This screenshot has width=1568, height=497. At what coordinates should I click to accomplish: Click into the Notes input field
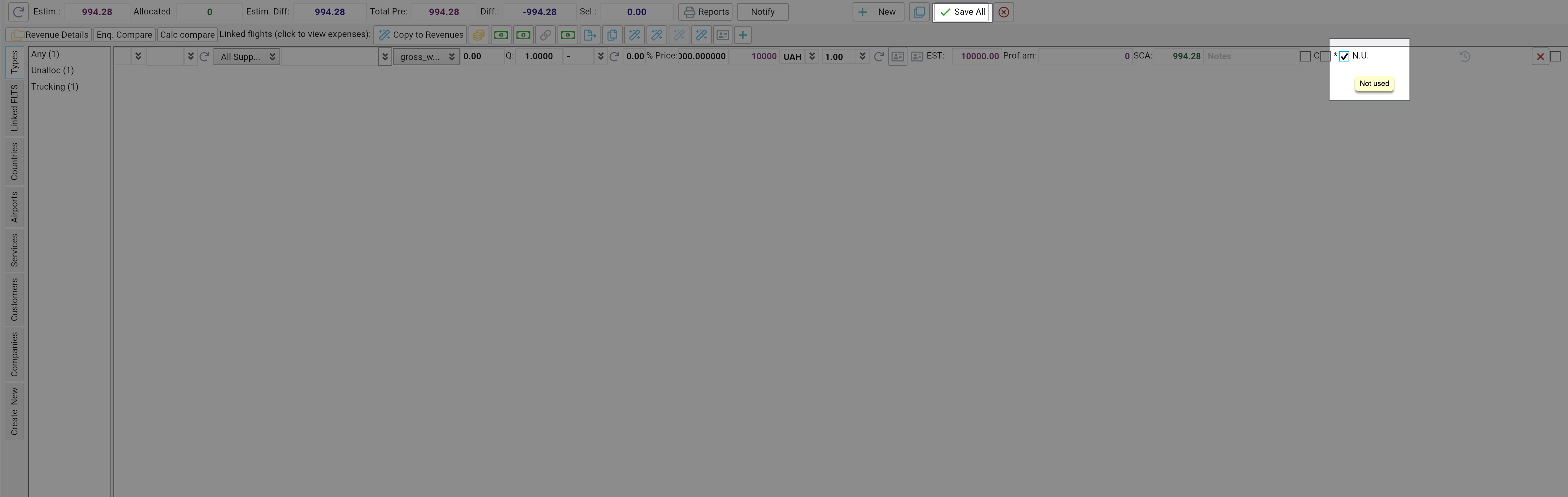1251,57
